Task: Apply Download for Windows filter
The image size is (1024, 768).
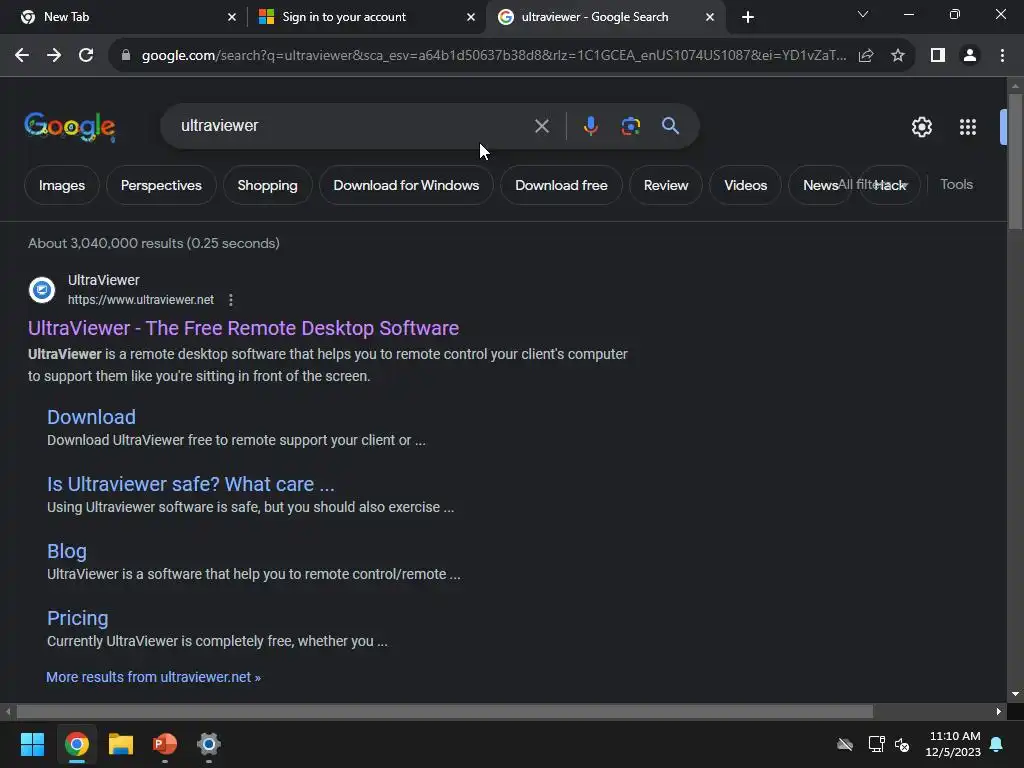Action: [x=406, y=185]
